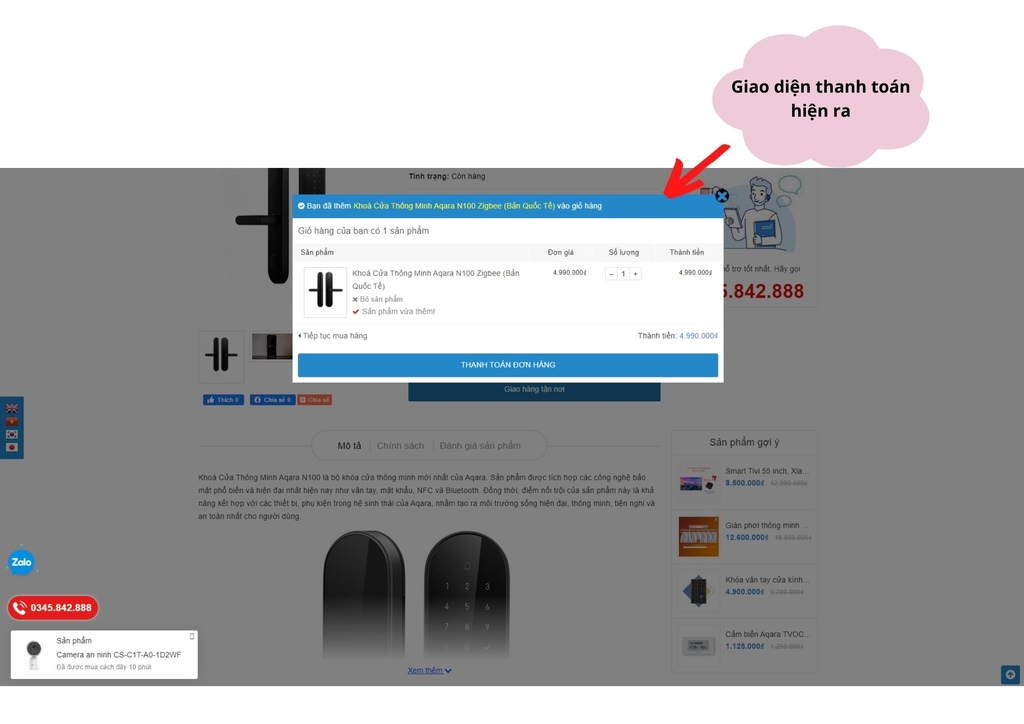Image resolution: width=1024 pixels, height=724 pixels.
Task: Switch language with the UK flag icon
Action: click(x=12, y=408)
